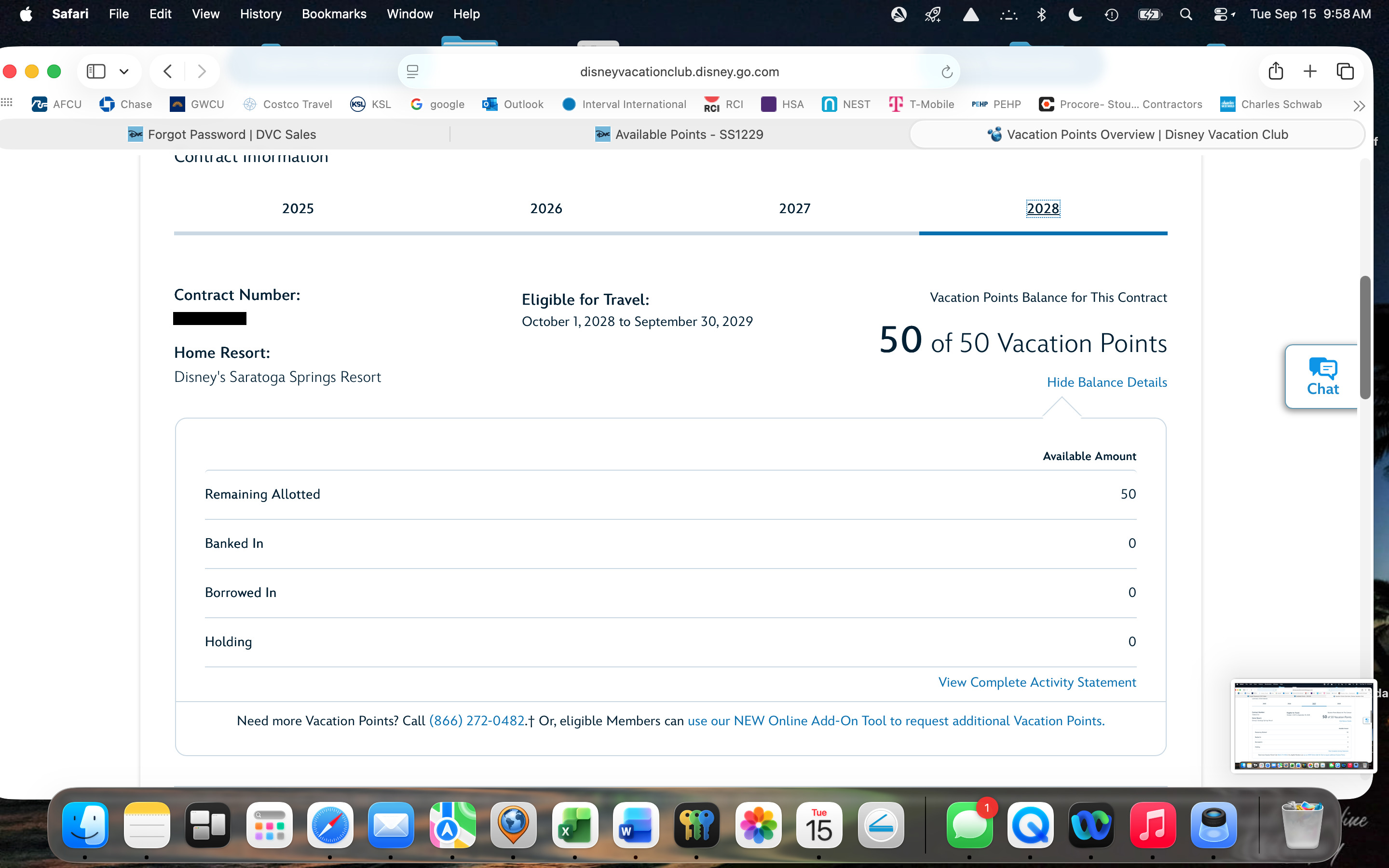Go back to the previous page
Screen dimensions: 1389x868
click(168, 71)
